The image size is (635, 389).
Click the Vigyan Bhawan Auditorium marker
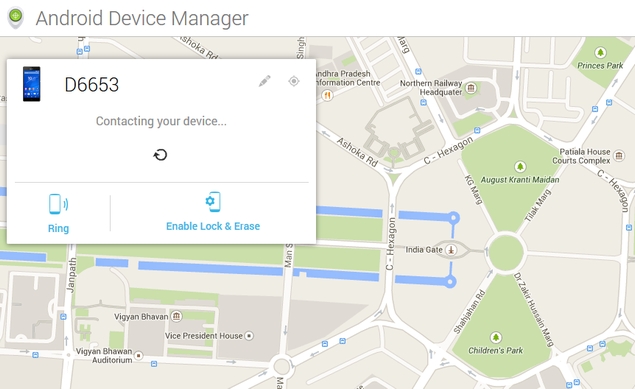(x=139, y=355)
